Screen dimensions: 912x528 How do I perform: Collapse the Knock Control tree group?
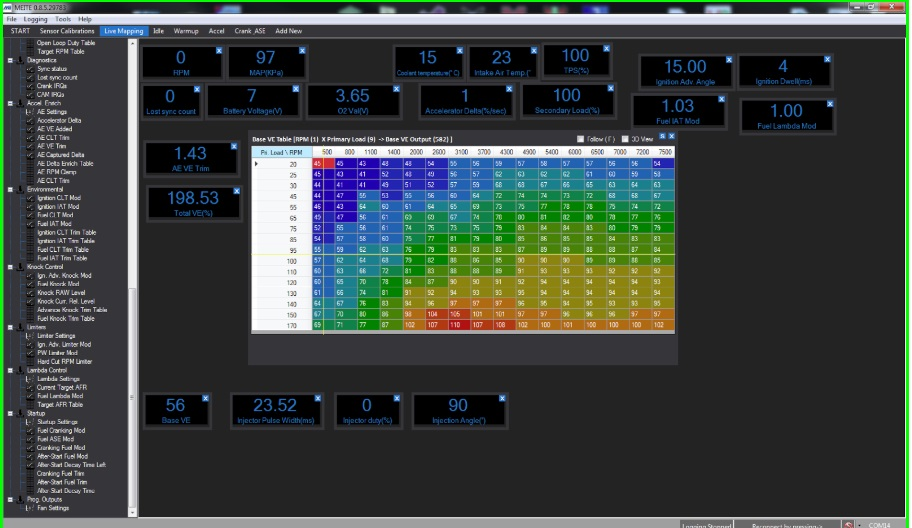pos(9,267)
